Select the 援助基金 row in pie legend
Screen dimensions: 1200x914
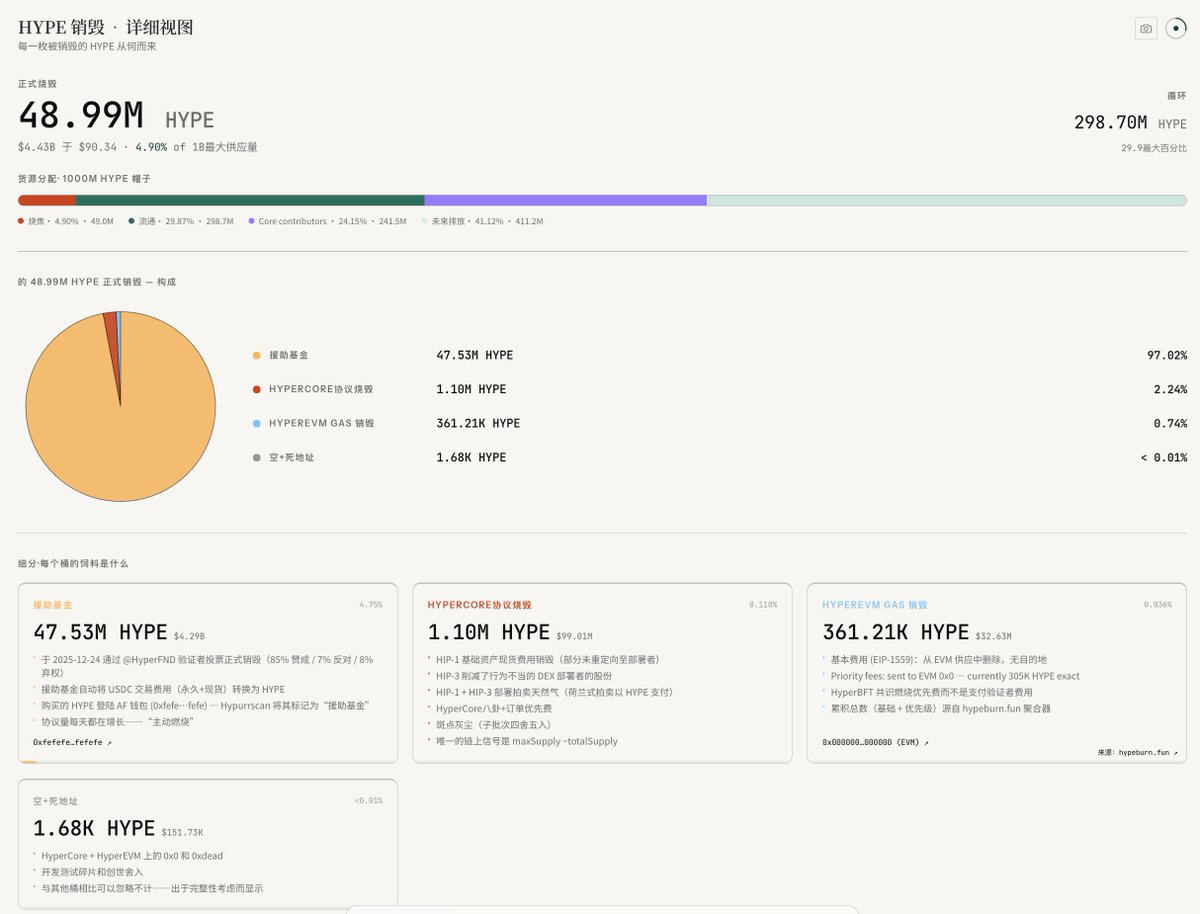click(720, 355)
